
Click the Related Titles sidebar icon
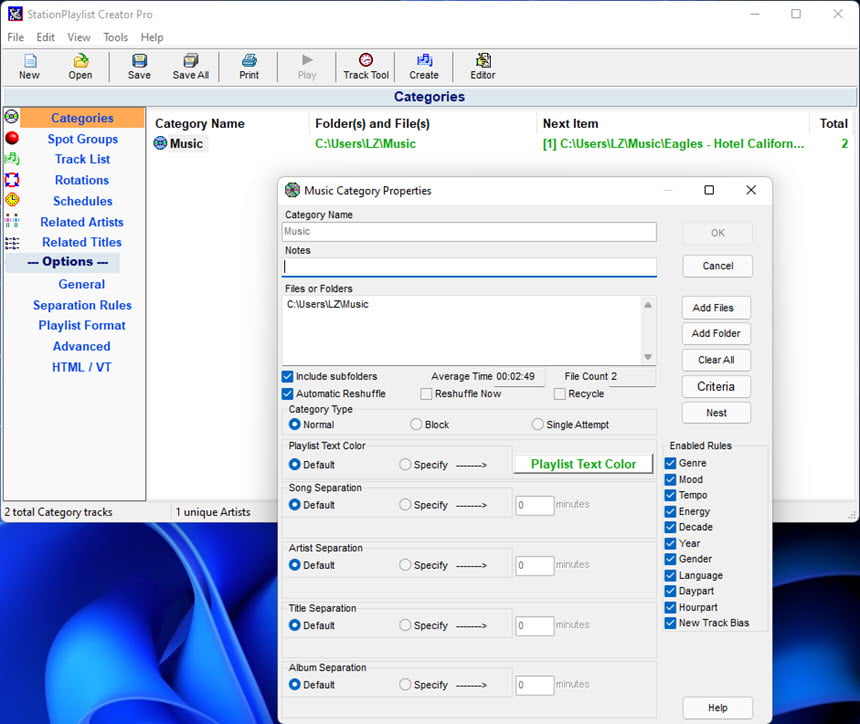[x=12, y=242]
